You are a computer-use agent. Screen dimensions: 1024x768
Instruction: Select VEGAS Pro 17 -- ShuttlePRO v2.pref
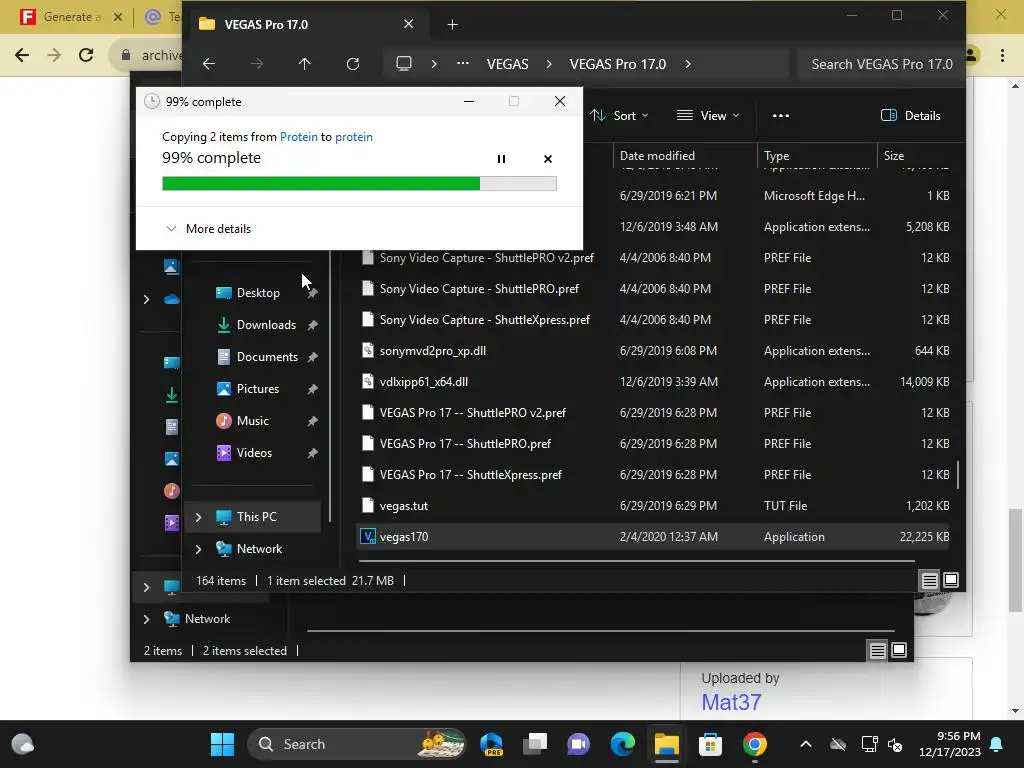[653, 413]
